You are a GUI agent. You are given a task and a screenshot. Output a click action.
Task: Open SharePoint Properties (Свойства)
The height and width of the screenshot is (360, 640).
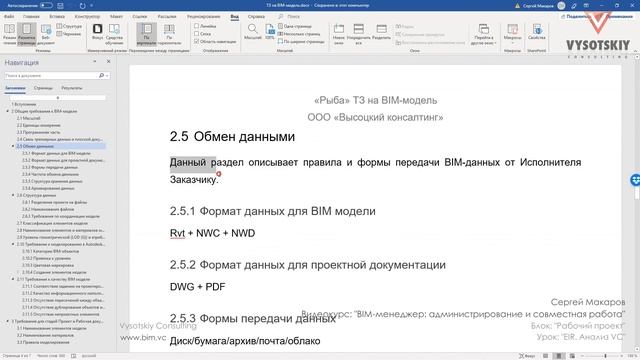537,32
